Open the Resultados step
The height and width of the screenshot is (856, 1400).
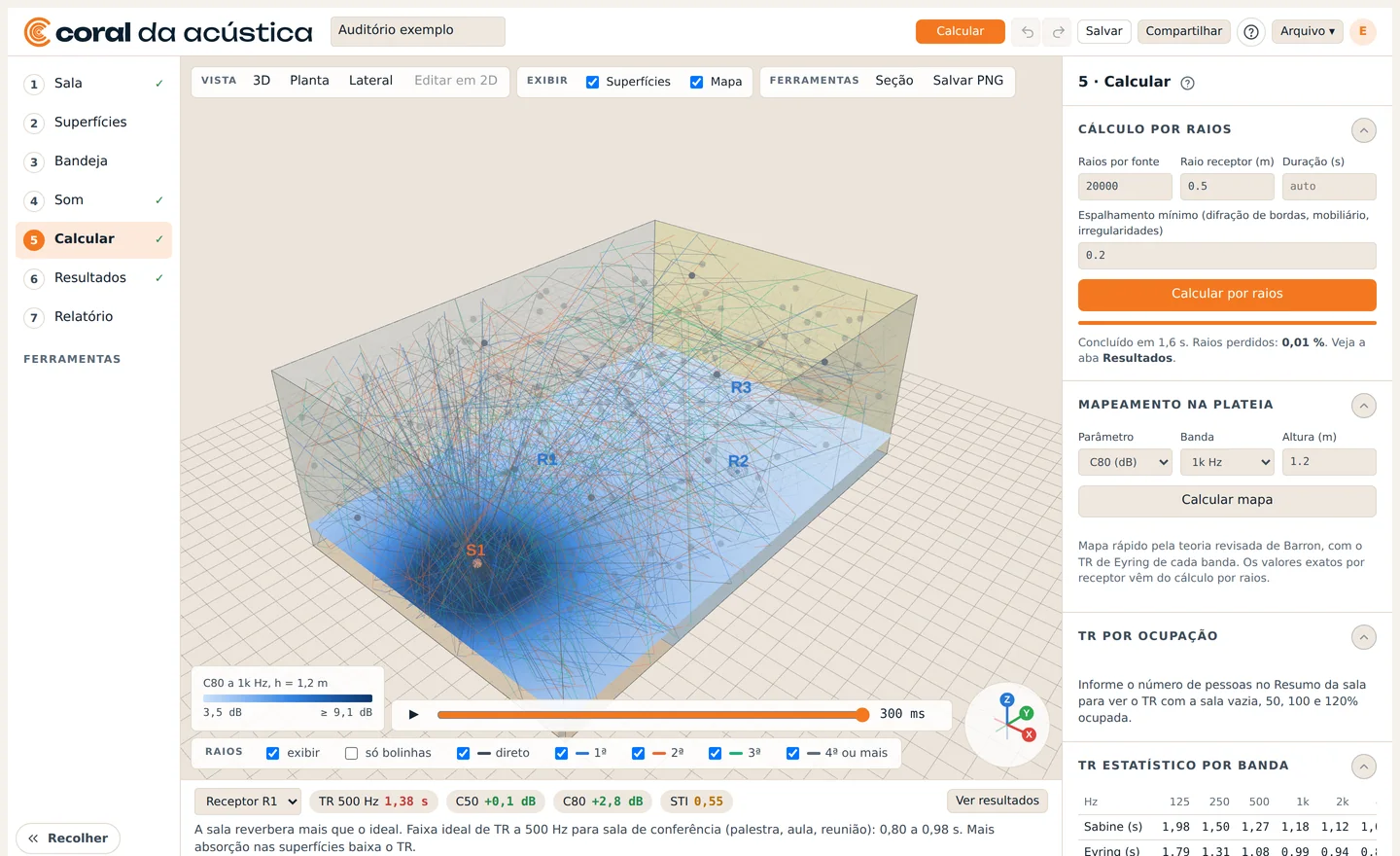(x=93, y=278)
